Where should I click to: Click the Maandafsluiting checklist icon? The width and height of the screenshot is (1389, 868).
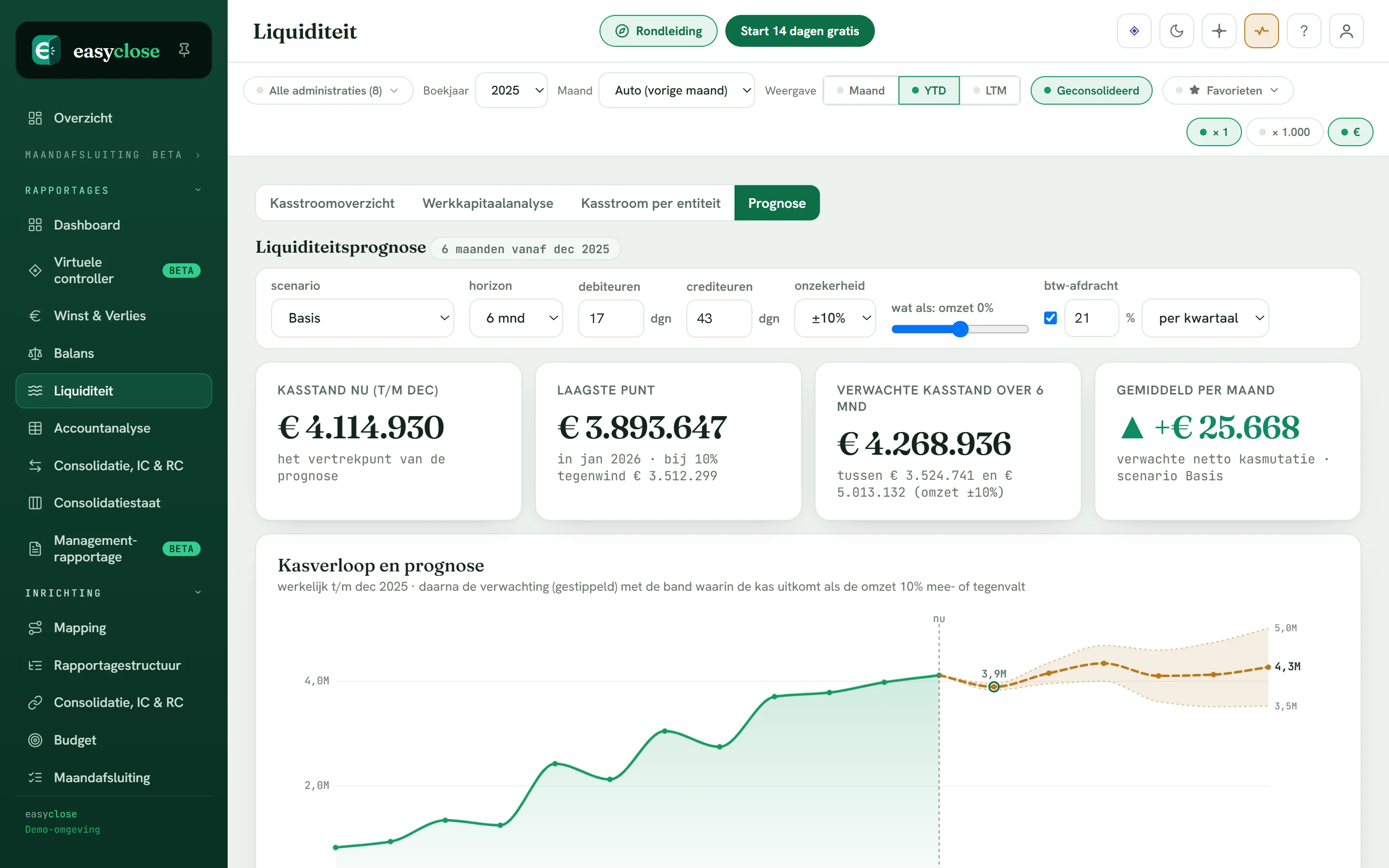coord(35,777)
